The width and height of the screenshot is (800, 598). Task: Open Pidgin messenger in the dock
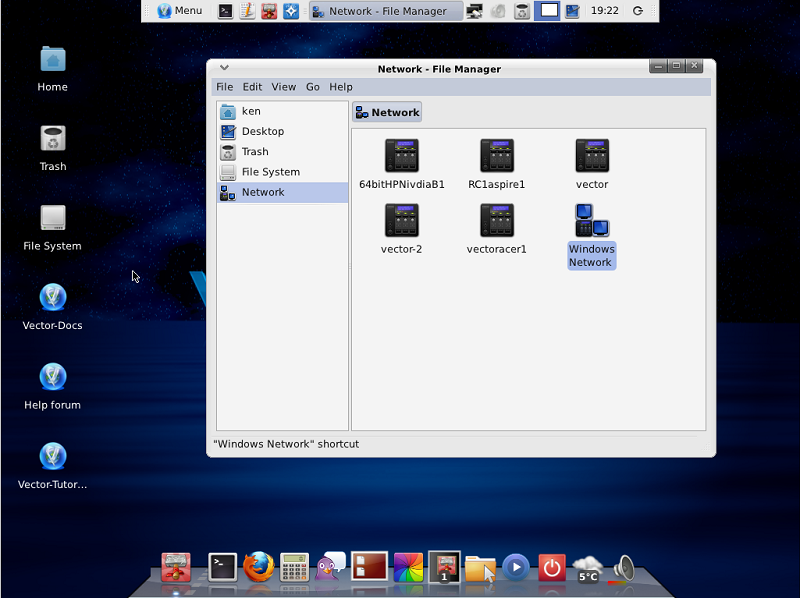coord(330,567)
